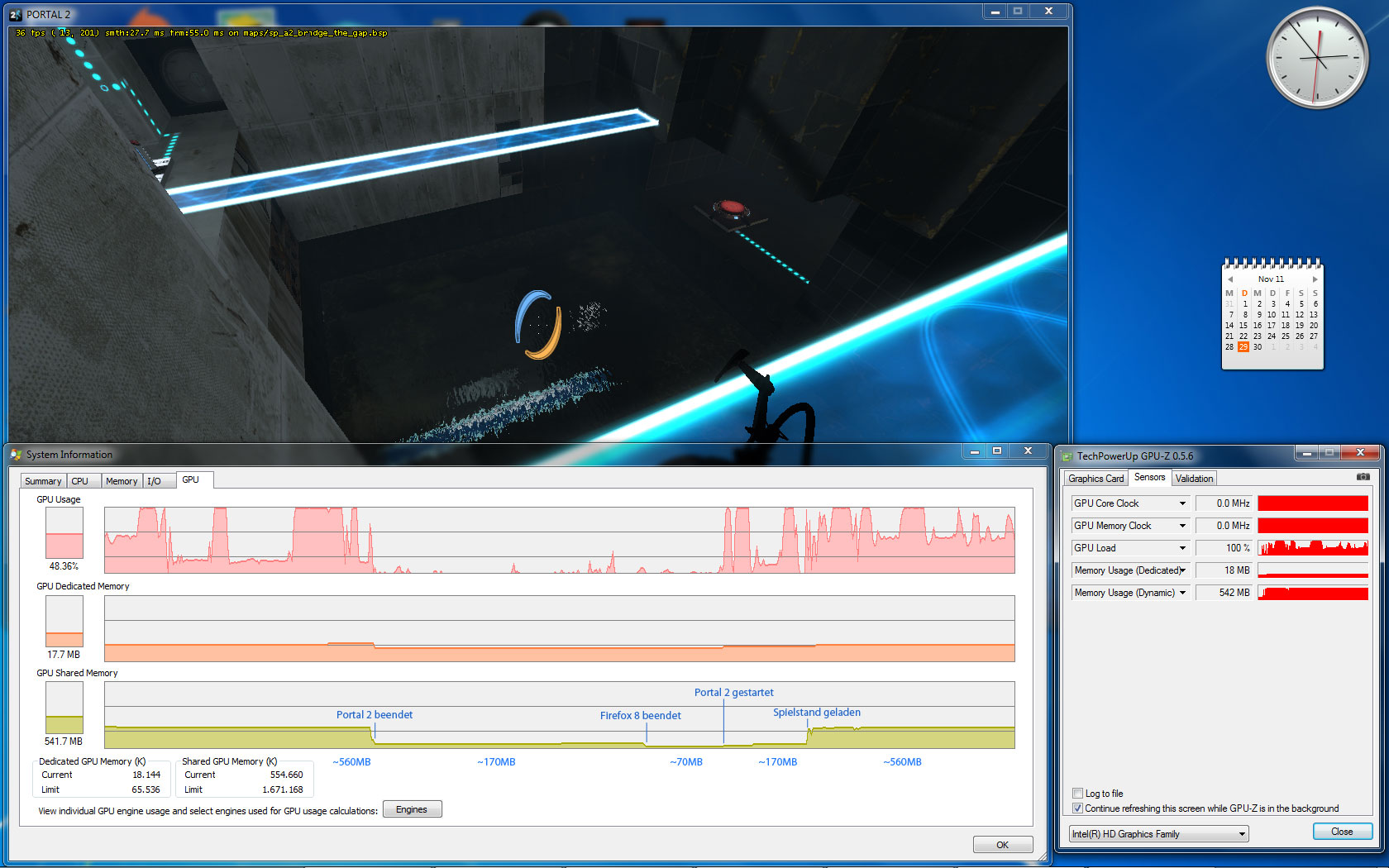Go to the next month in the calendar gadget
The height and width of the screenshot is (868, 1389).
coord(1315,279)
